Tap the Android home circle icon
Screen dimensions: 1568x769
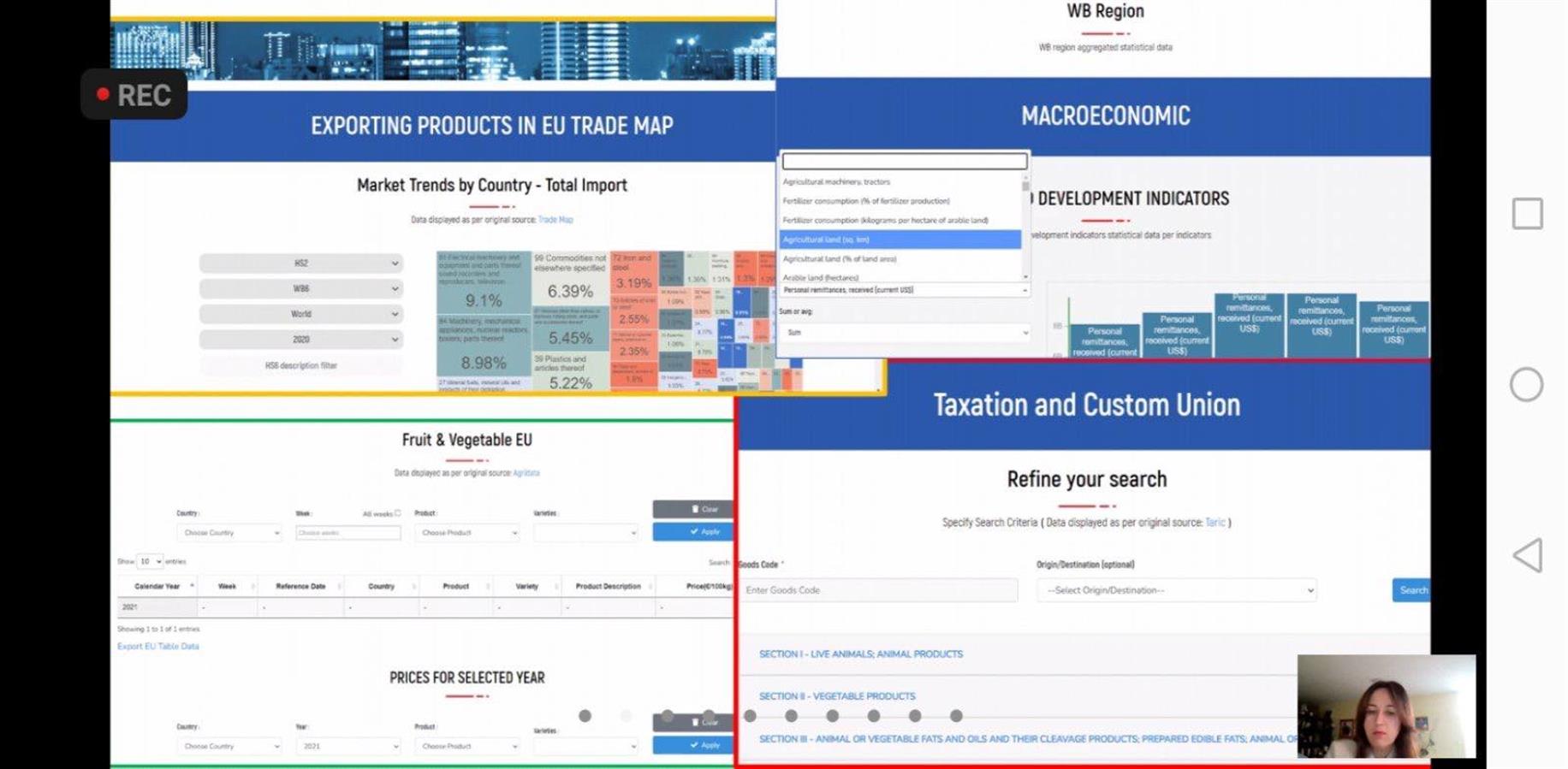[1526, 384]
